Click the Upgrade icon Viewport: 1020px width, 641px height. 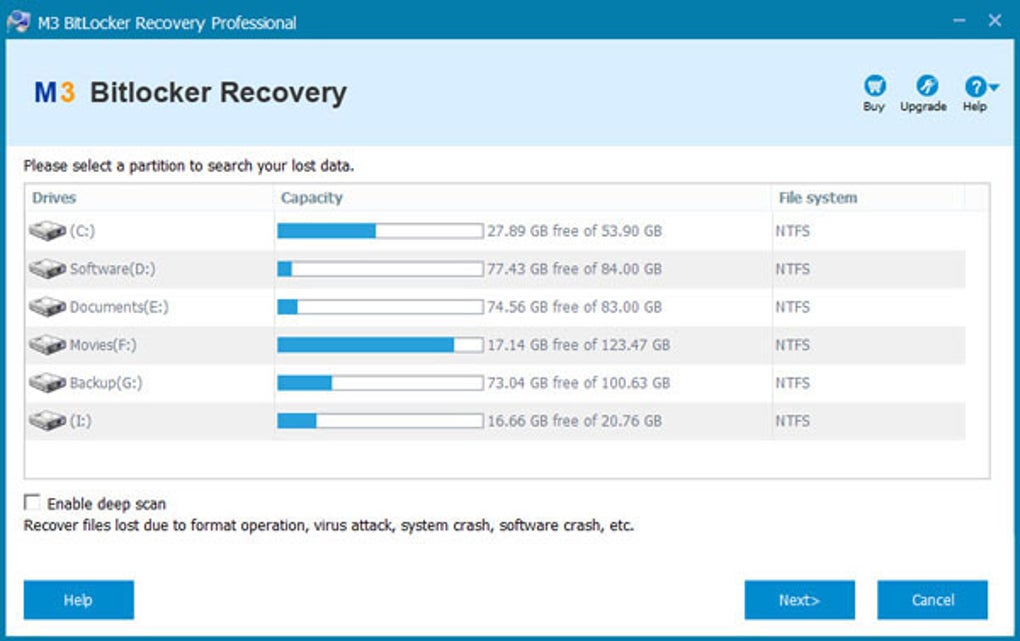coord(926,86)
